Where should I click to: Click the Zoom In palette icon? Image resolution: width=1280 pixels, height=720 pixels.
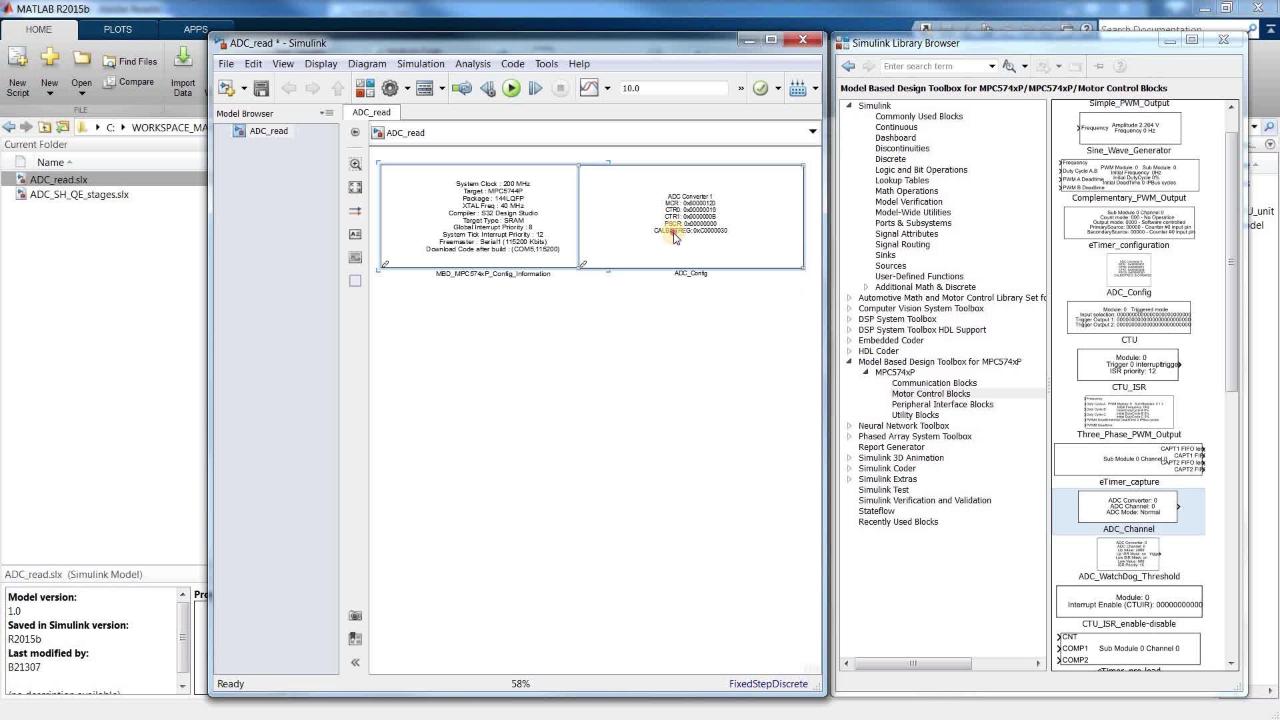pyautogui.click(x=355, y=164)
